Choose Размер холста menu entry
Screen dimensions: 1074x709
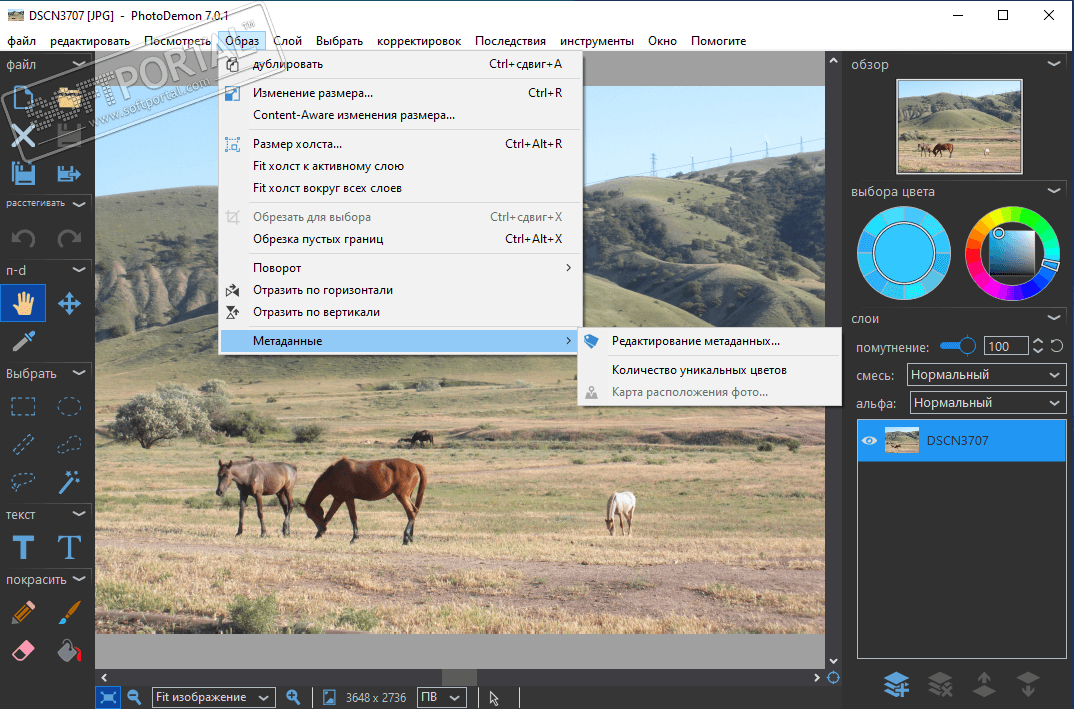pyautogui.click(x=400, y=144)
